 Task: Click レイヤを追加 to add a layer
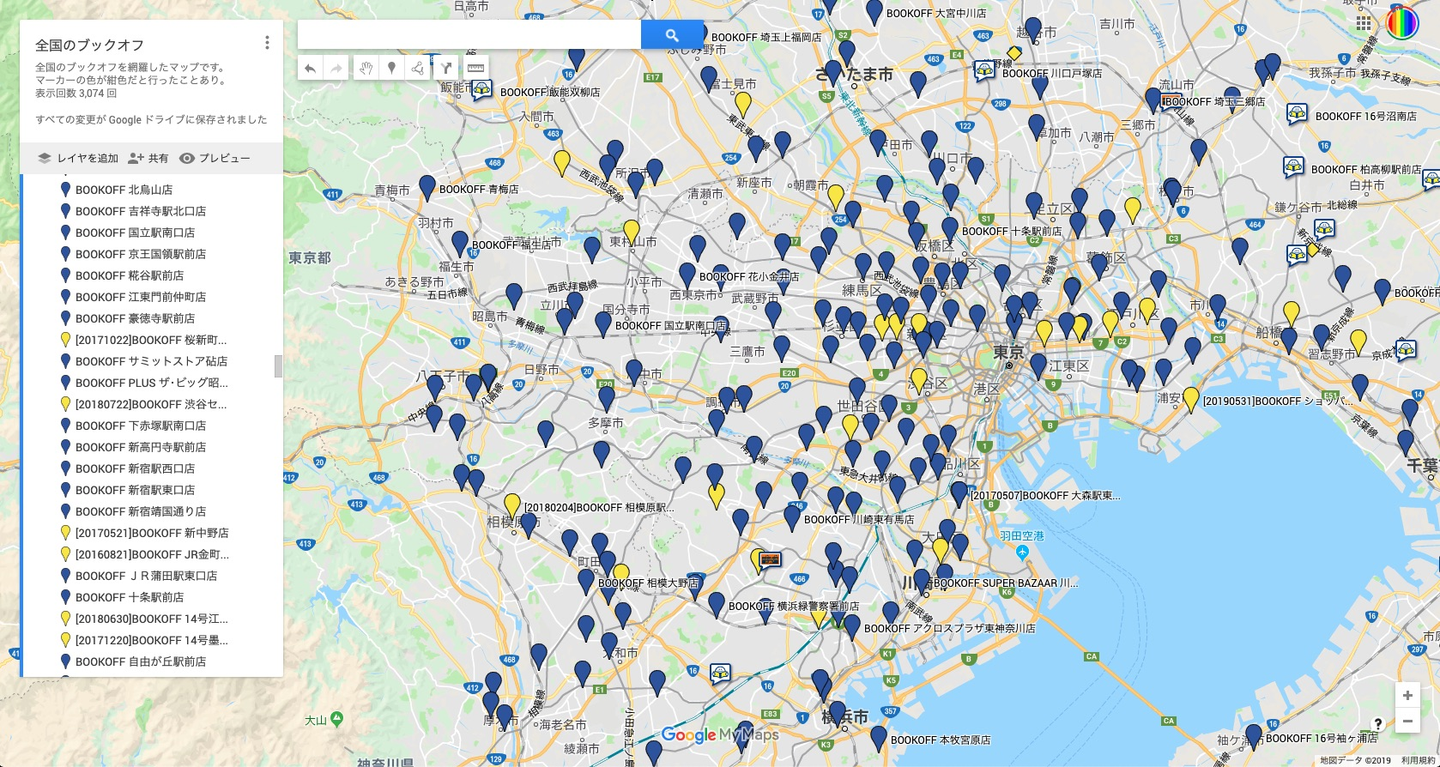78,158
